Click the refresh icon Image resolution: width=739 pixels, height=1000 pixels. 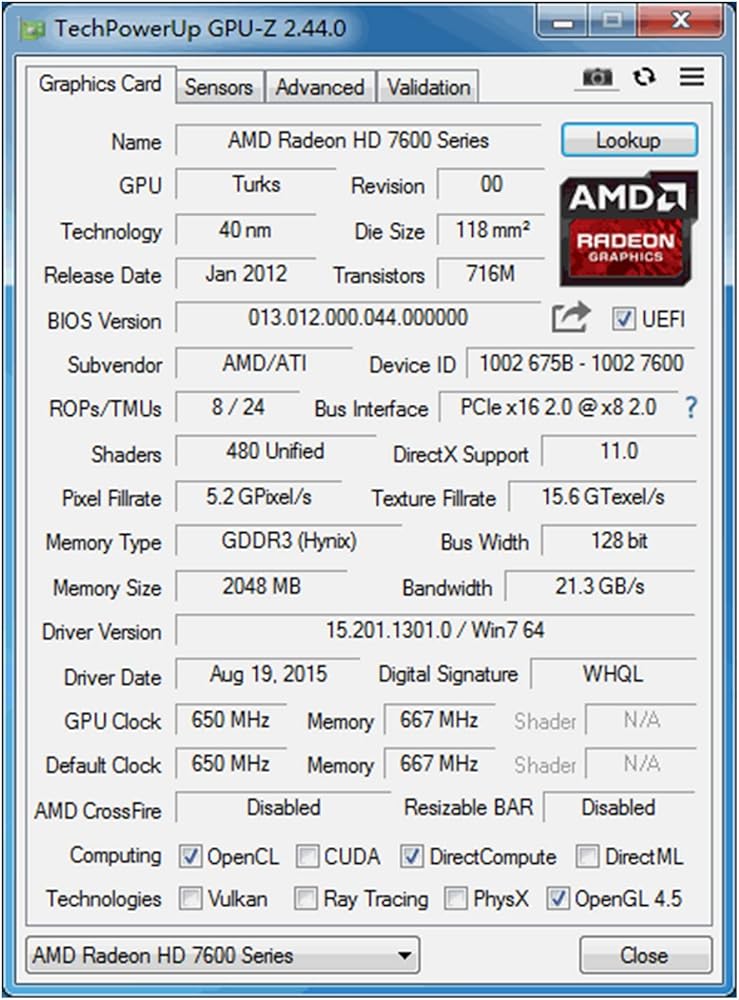coord(645,77)
